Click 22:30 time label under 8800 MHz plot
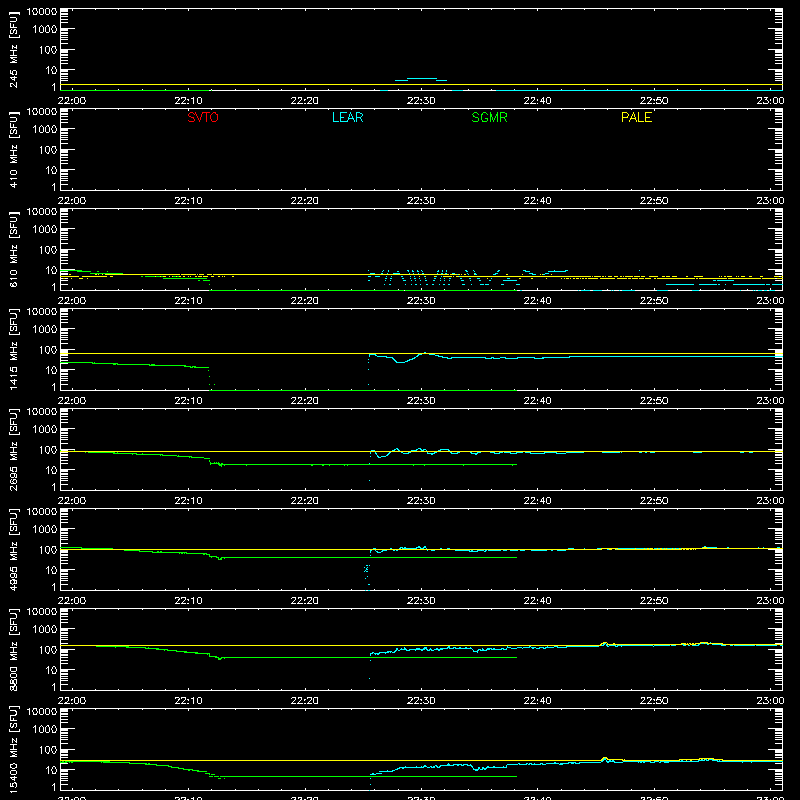The image size is (800, 800). point(421,701)
